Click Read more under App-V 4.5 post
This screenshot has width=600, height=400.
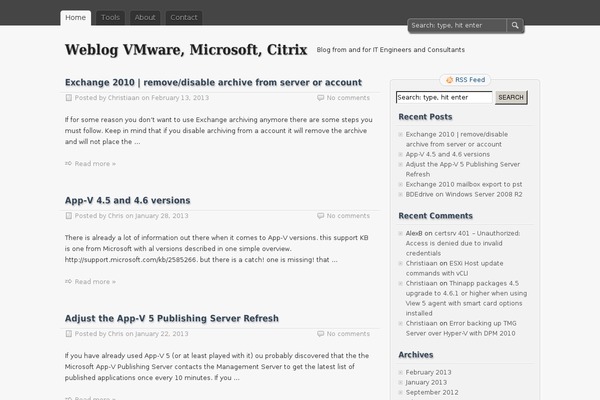point(95,281)
